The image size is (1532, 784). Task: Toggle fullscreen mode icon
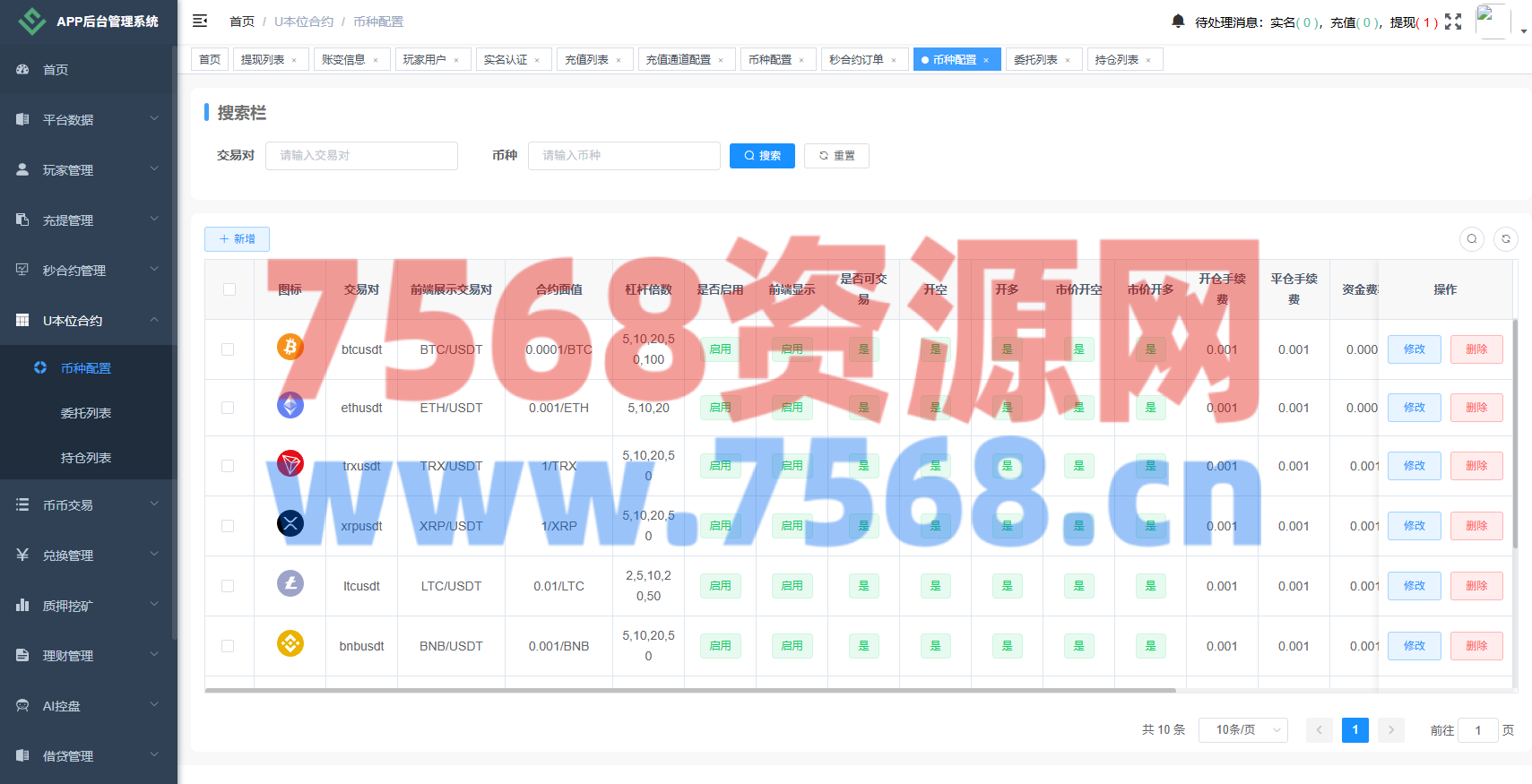[x=1453, y=22]
